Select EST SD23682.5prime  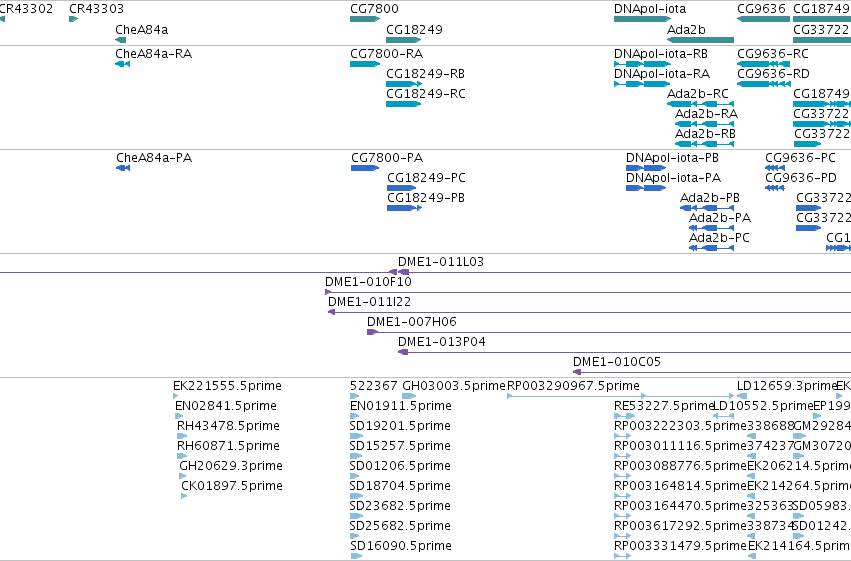pyautogui.click(x=401, y=506)
